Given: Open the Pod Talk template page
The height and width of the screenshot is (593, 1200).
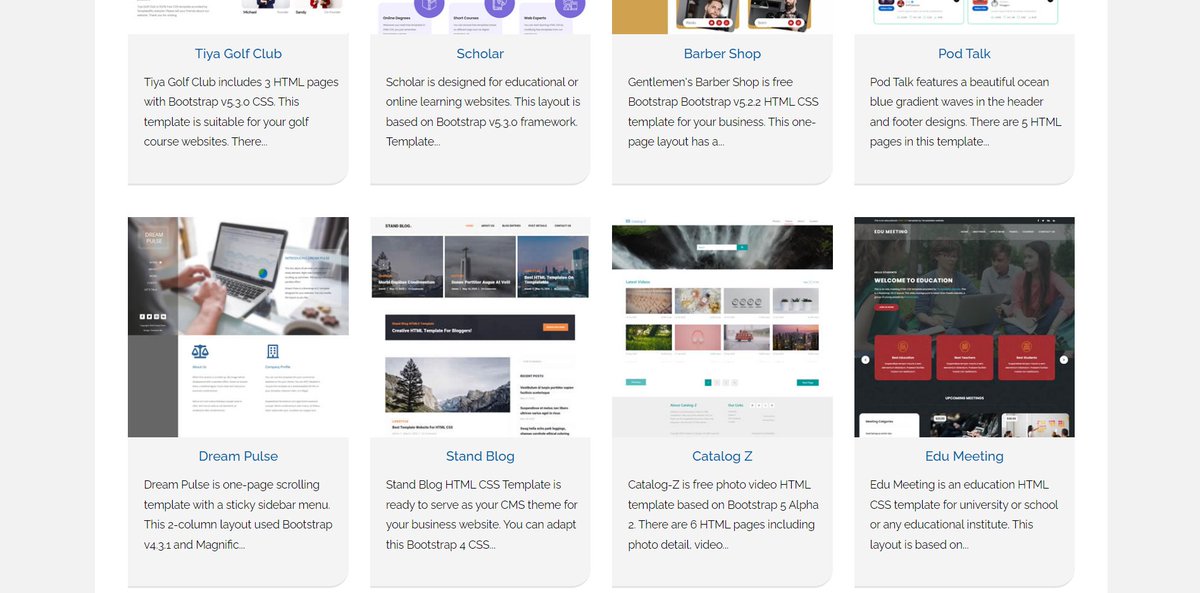Looking at the screenshot, I should 964,53.
